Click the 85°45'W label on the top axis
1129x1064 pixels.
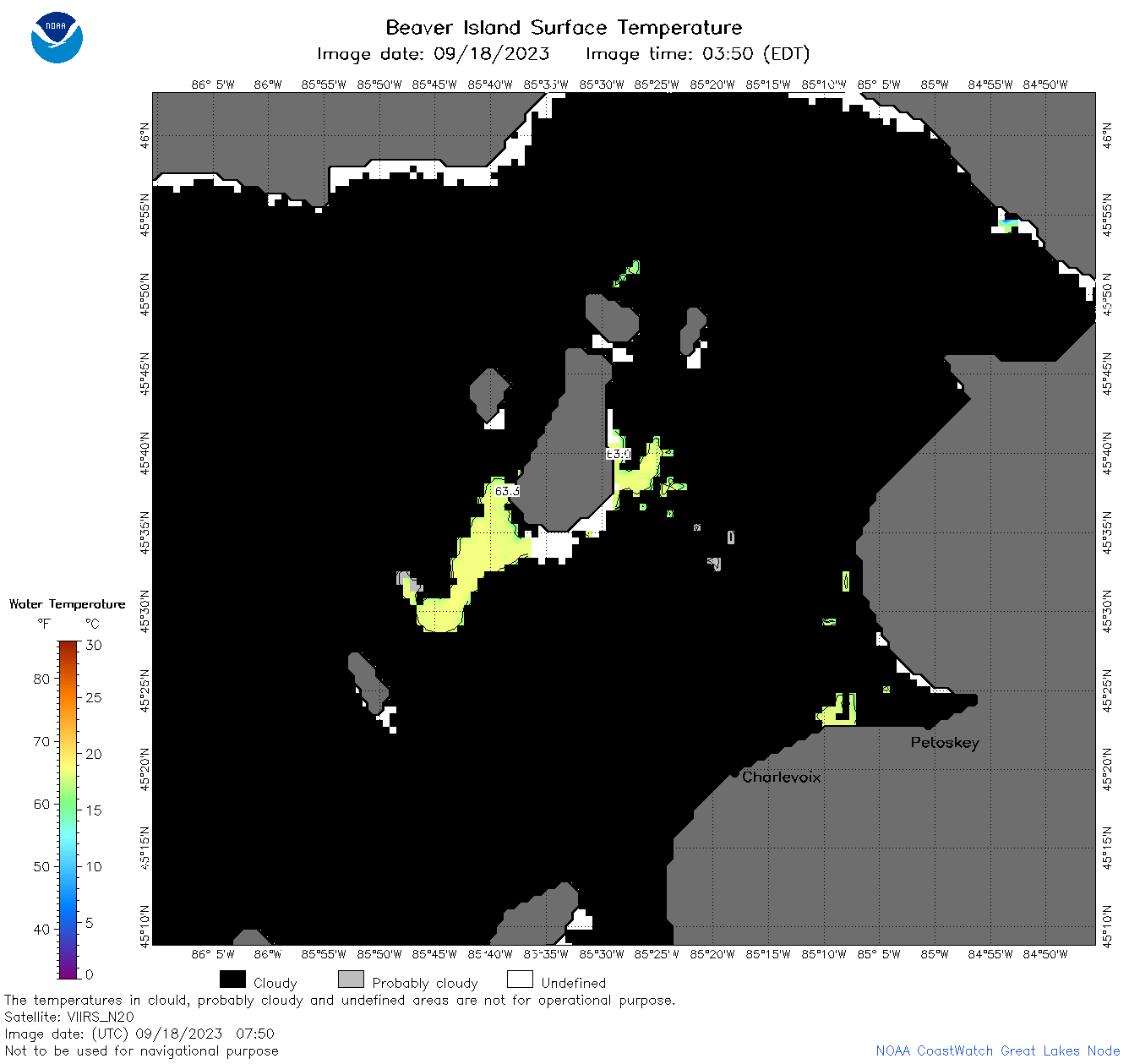(x=434, y=85)
